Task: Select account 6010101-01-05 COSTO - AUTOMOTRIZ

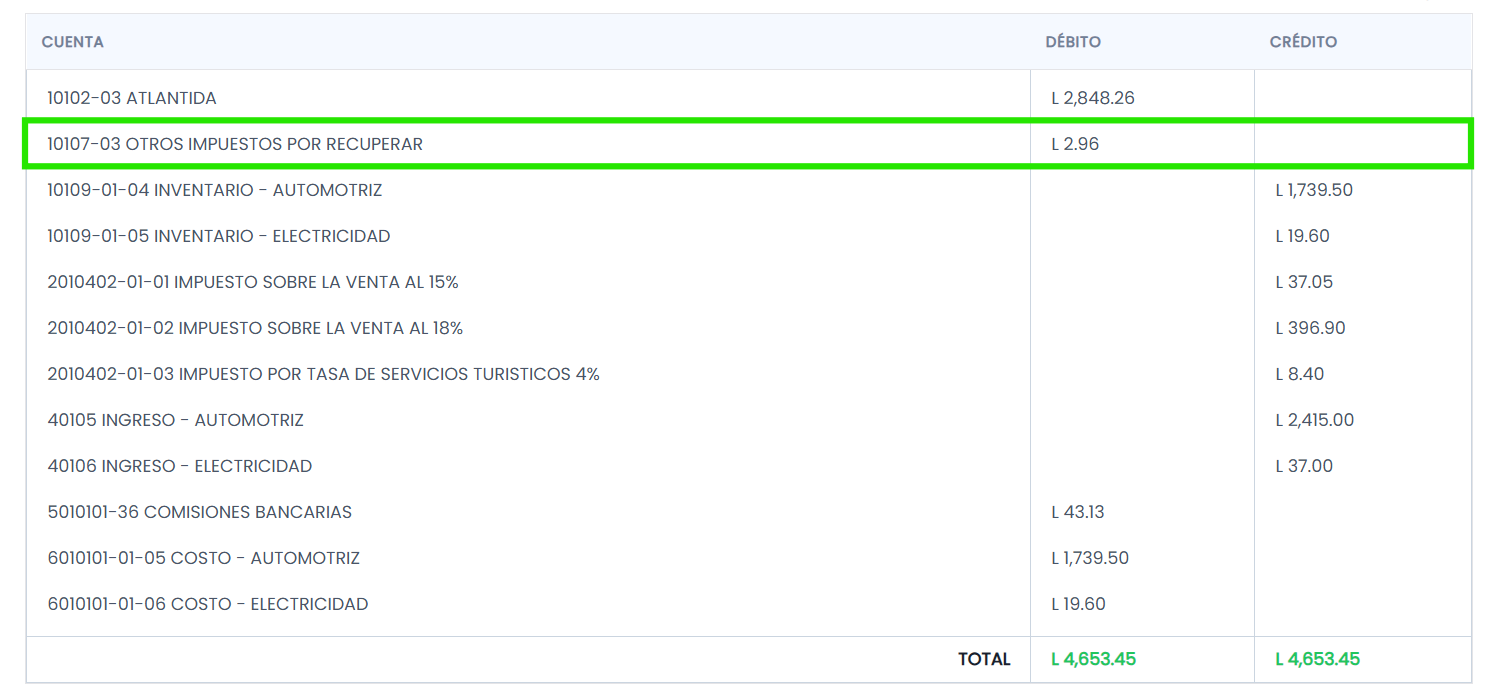Action: coord(204,558)
